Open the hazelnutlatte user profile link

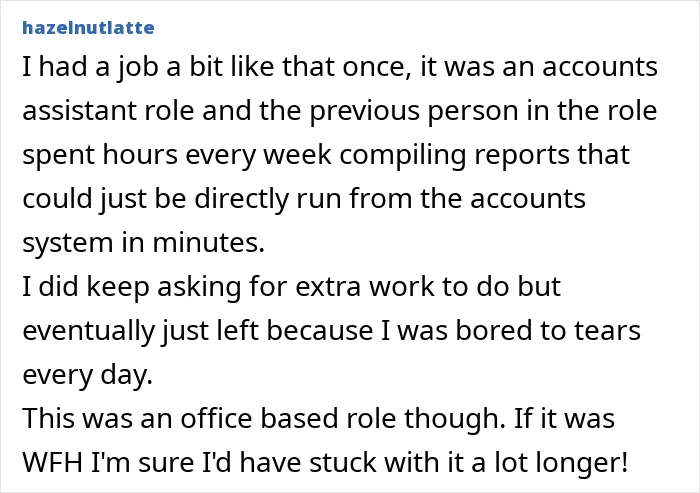coord(88,28)
